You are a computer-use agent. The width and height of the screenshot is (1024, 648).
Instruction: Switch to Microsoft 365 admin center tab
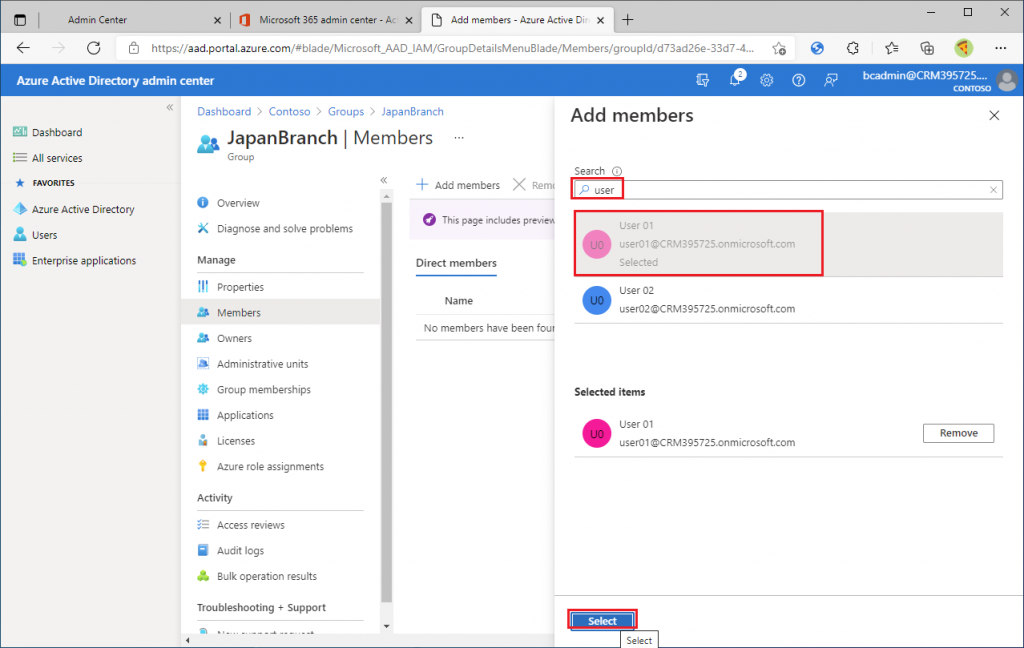(x=327, y=20)
